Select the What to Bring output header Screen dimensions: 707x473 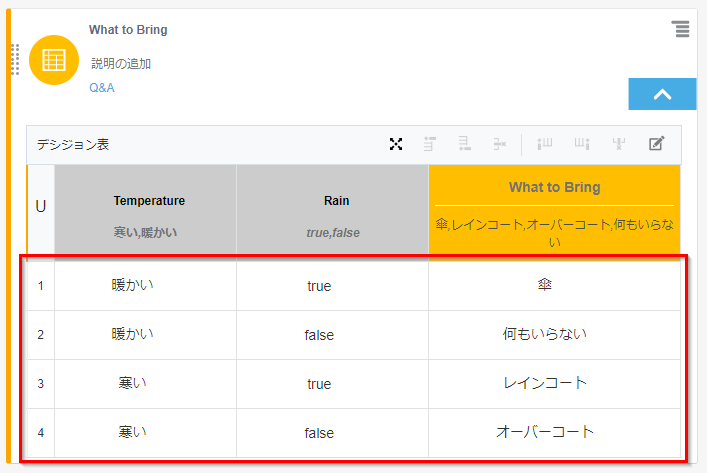click(554, 188)
